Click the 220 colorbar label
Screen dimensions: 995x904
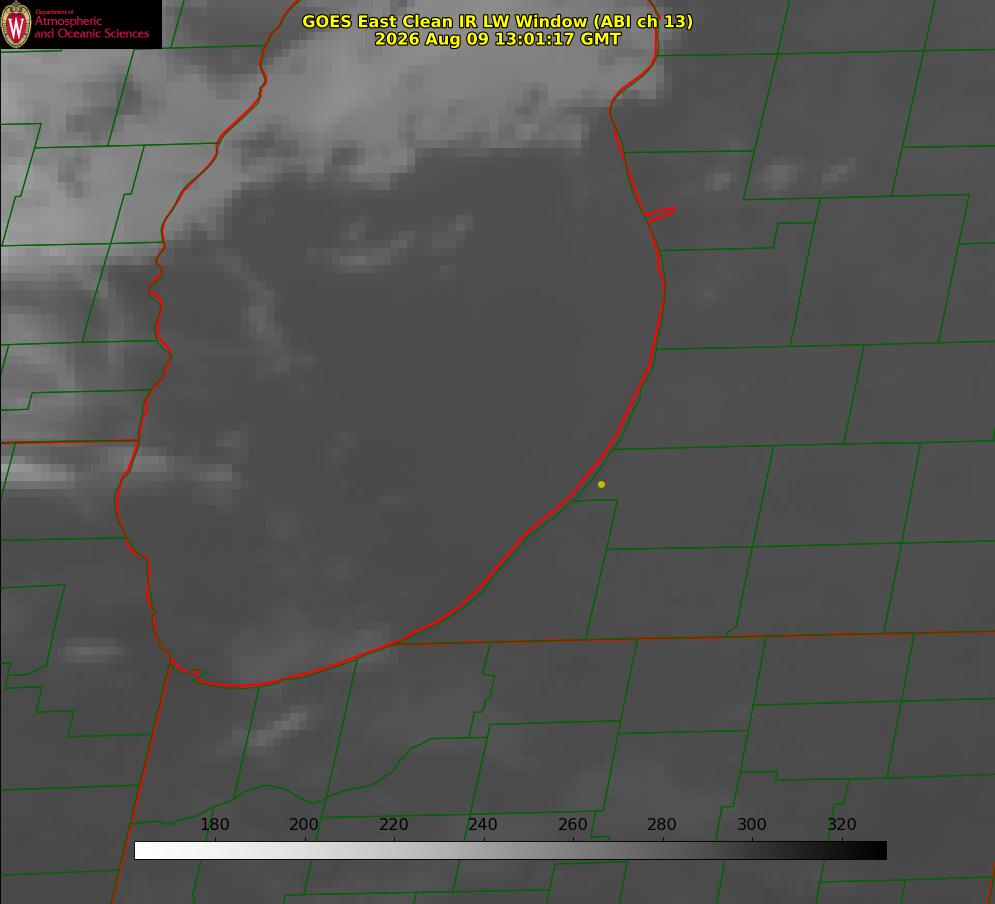pos(393,824)
